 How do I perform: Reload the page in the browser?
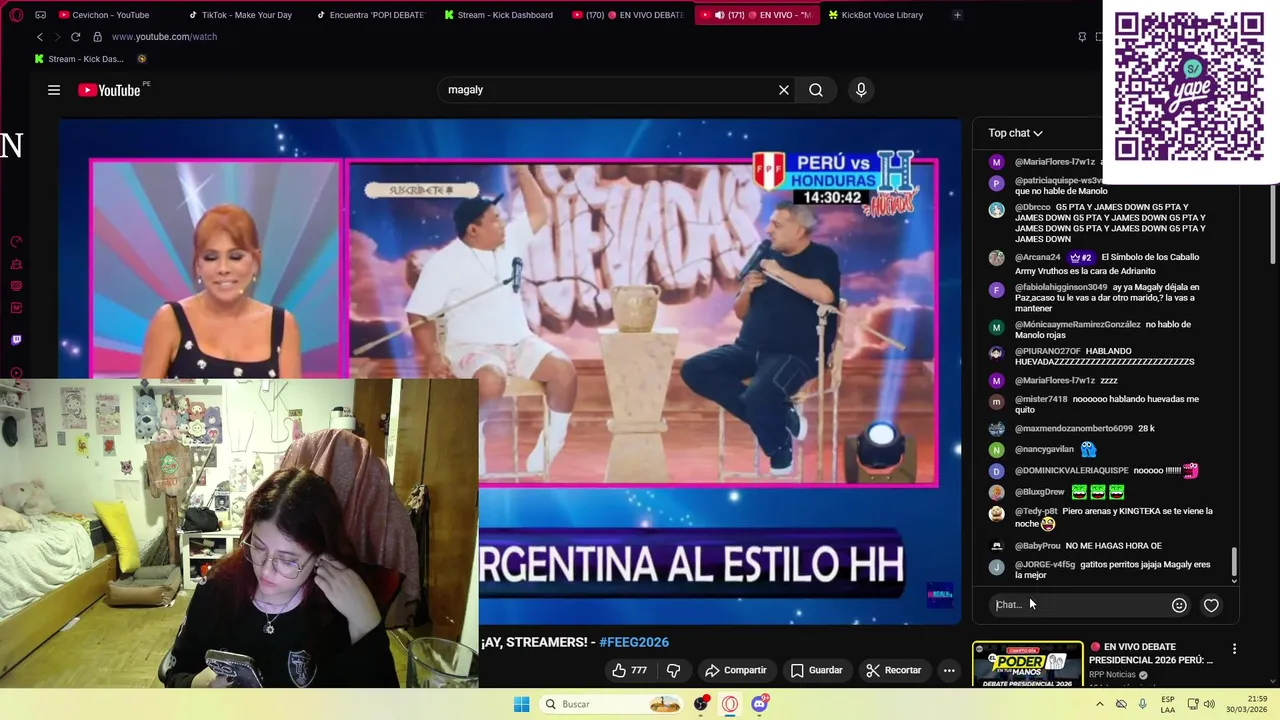75,37
